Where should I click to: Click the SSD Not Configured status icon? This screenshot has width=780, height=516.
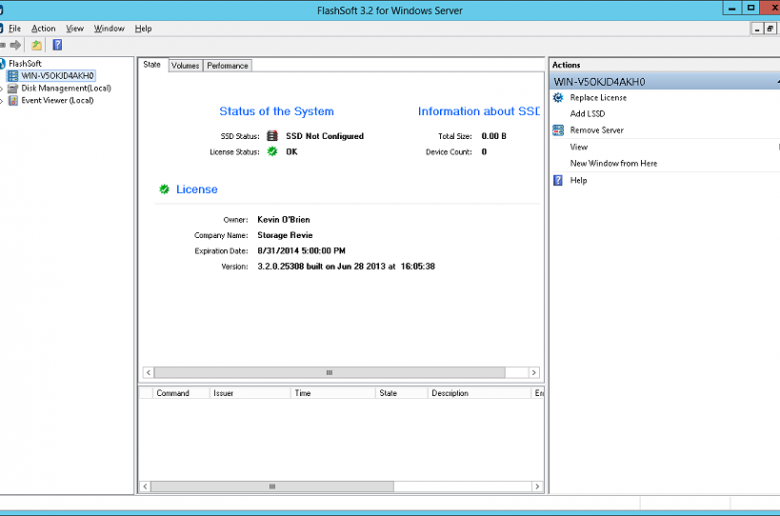(272, 136)
